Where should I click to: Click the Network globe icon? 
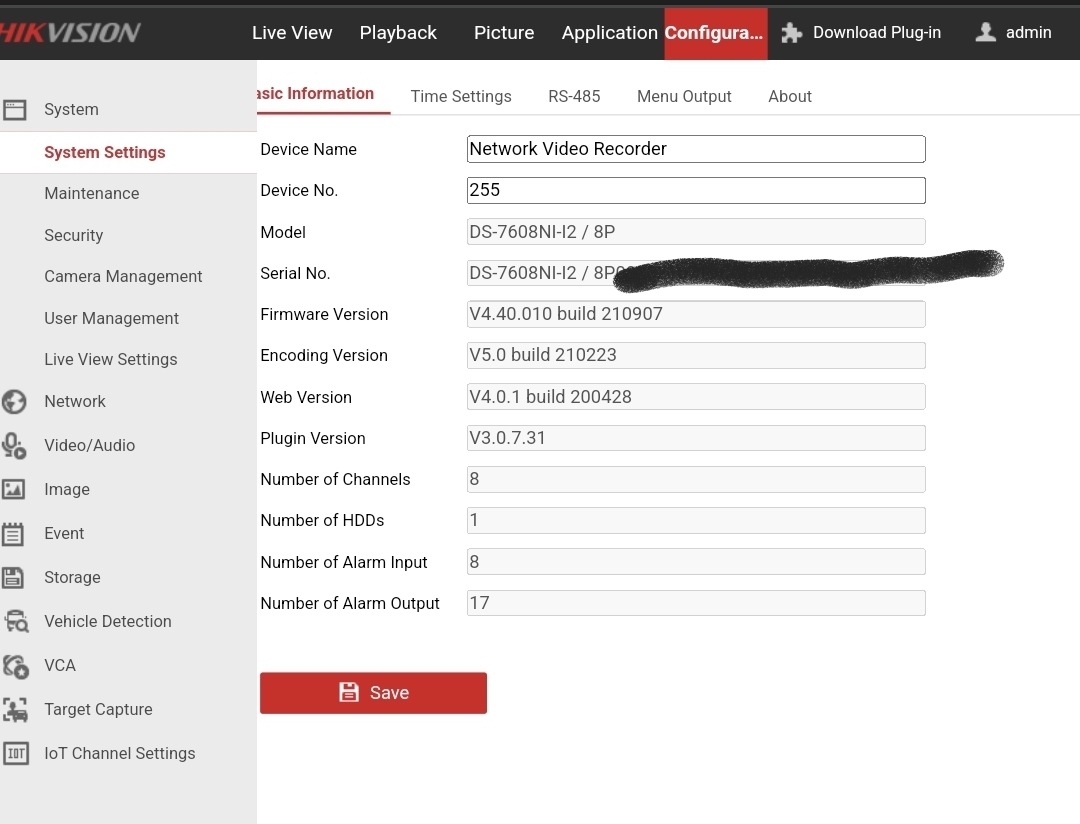[x=14, y=402]
